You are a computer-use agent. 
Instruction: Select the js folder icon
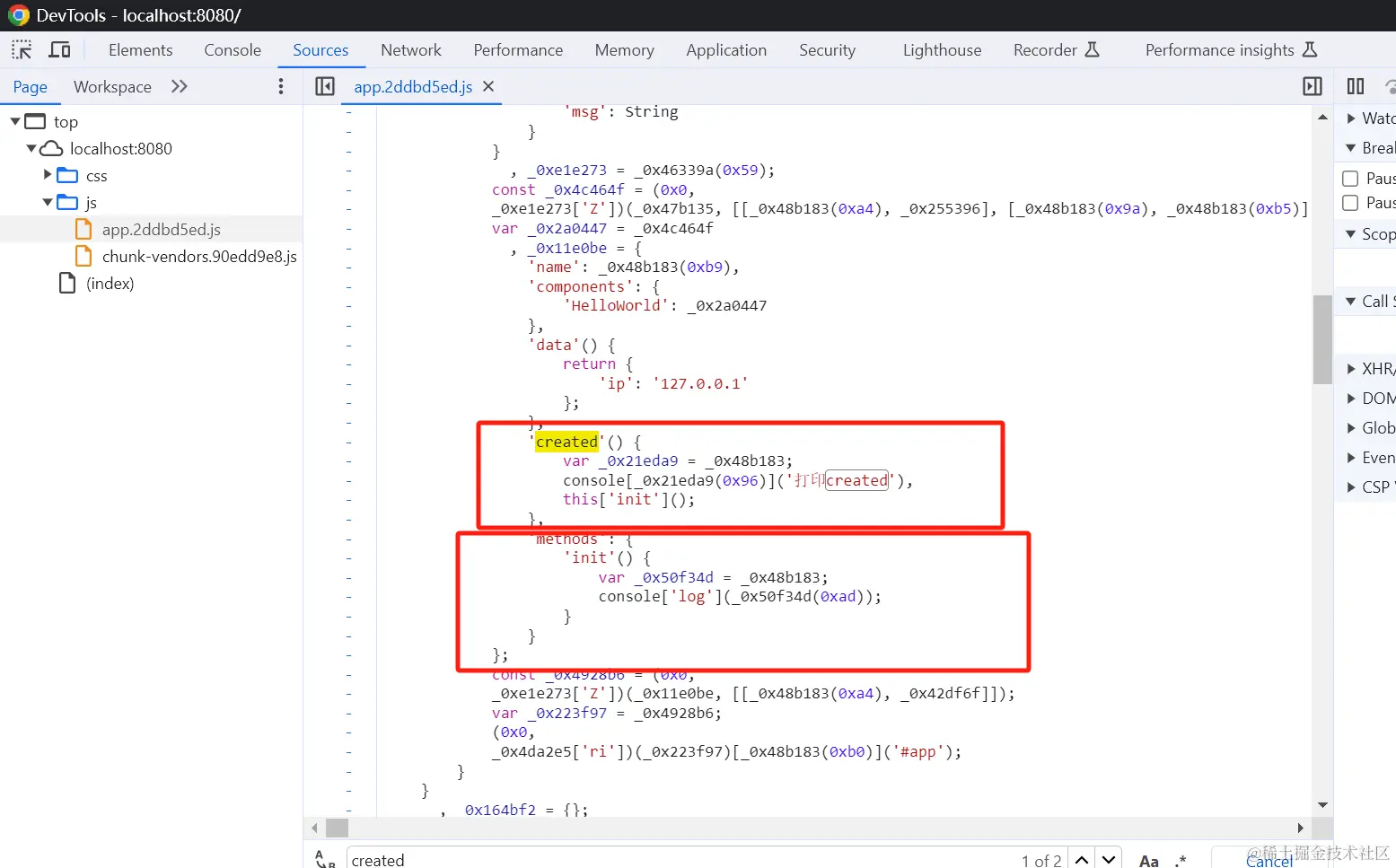point(67,202)
